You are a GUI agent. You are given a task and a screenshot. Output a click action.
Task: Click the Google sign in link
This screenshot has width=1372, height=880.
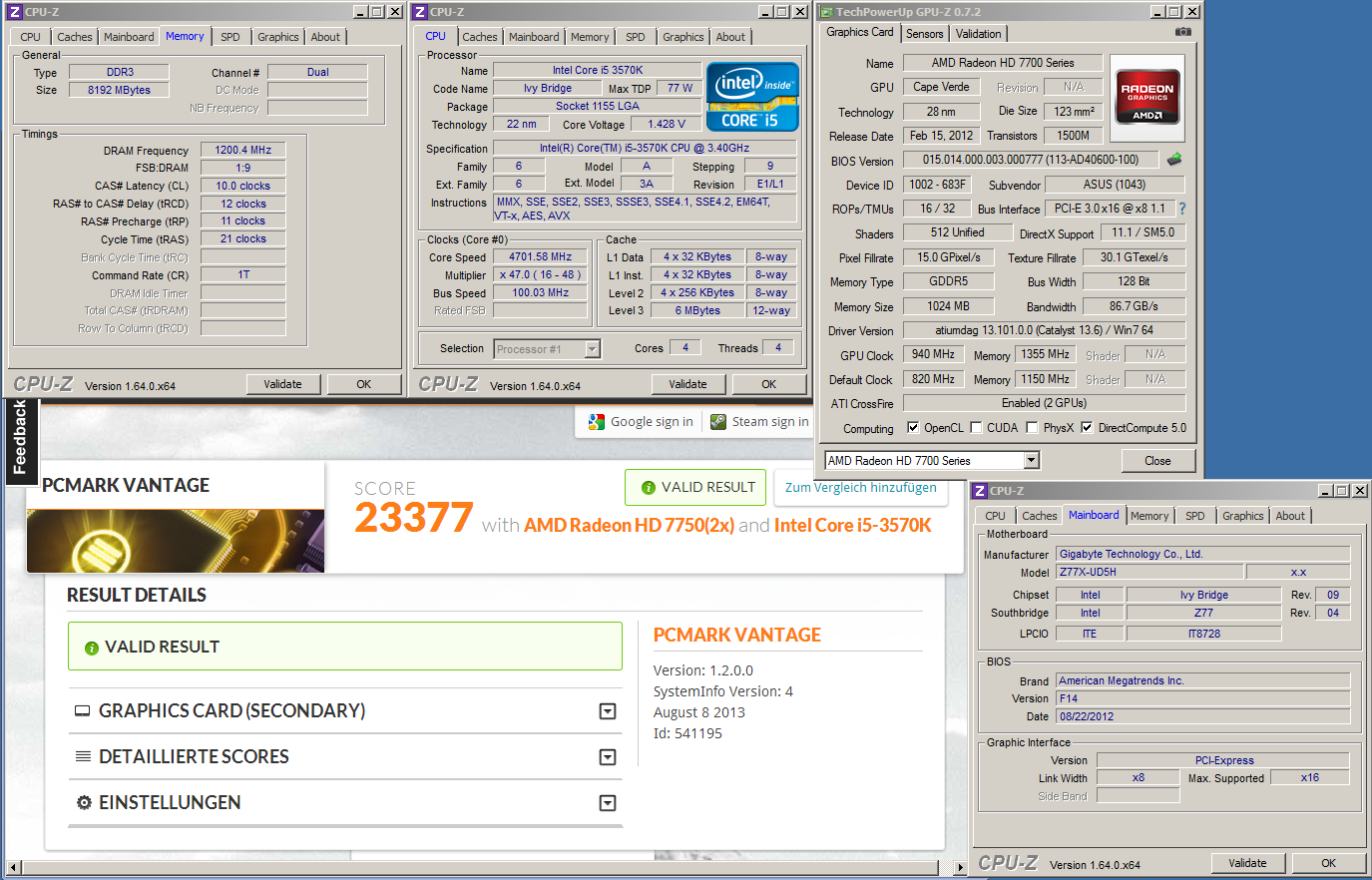(x=652, y=422)
